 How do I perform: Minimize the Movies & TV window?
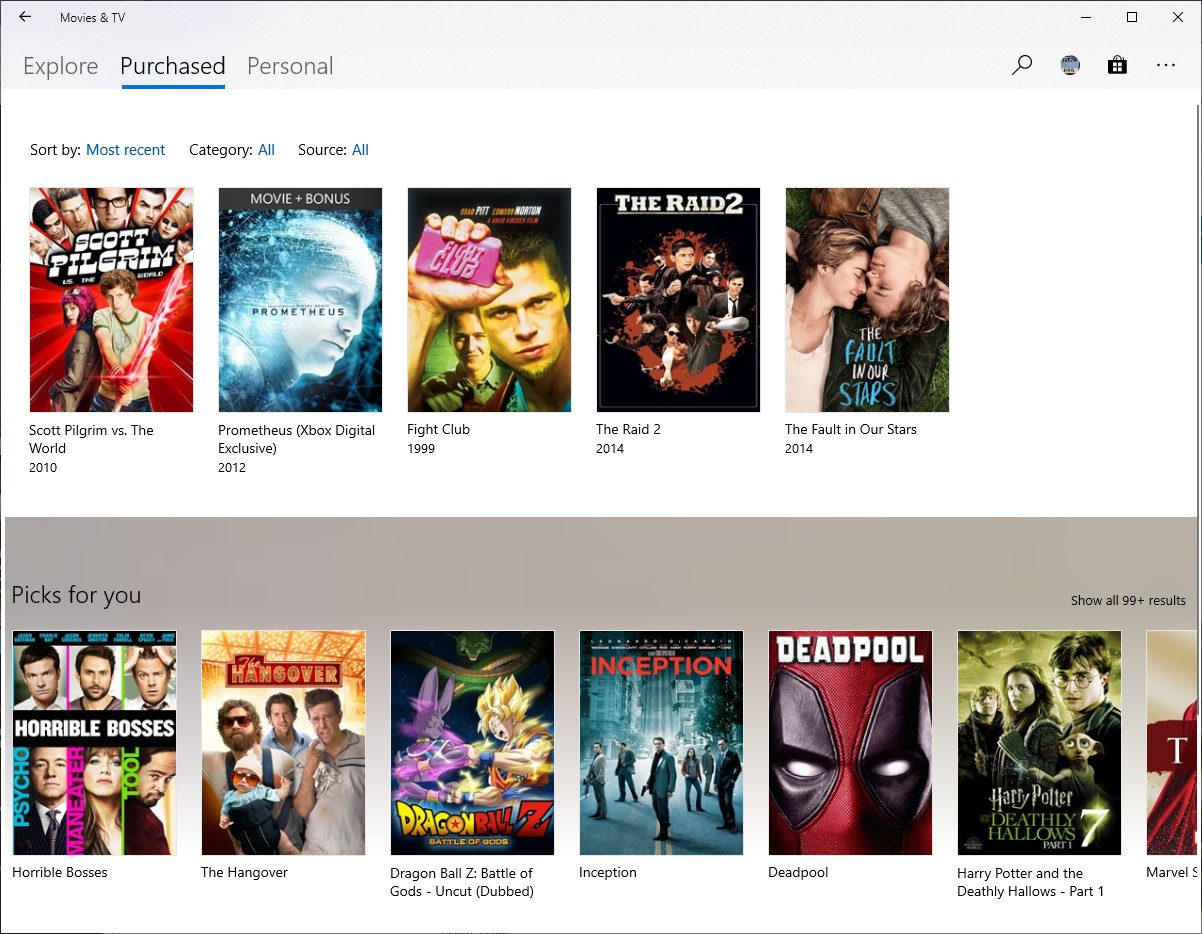[1086, 17]
